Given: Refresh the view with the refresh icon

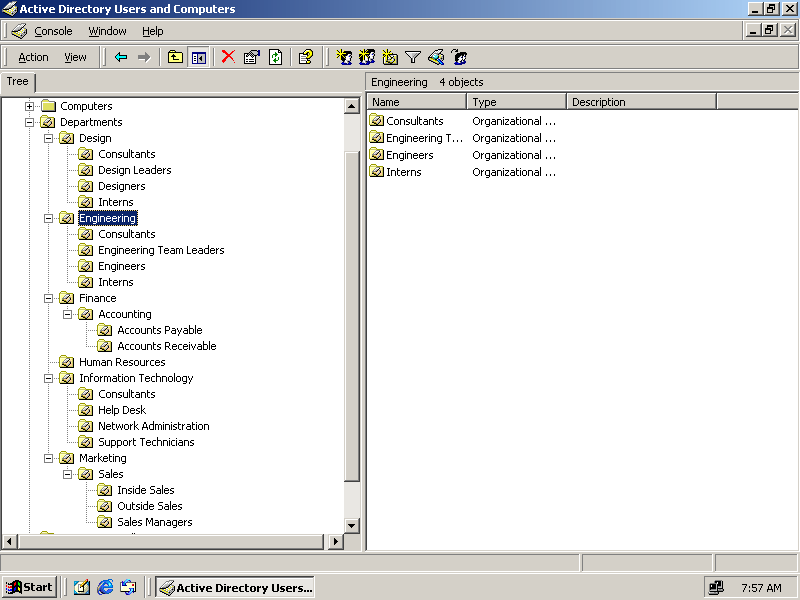Looking at the screenshot, I should click(274, 57).
